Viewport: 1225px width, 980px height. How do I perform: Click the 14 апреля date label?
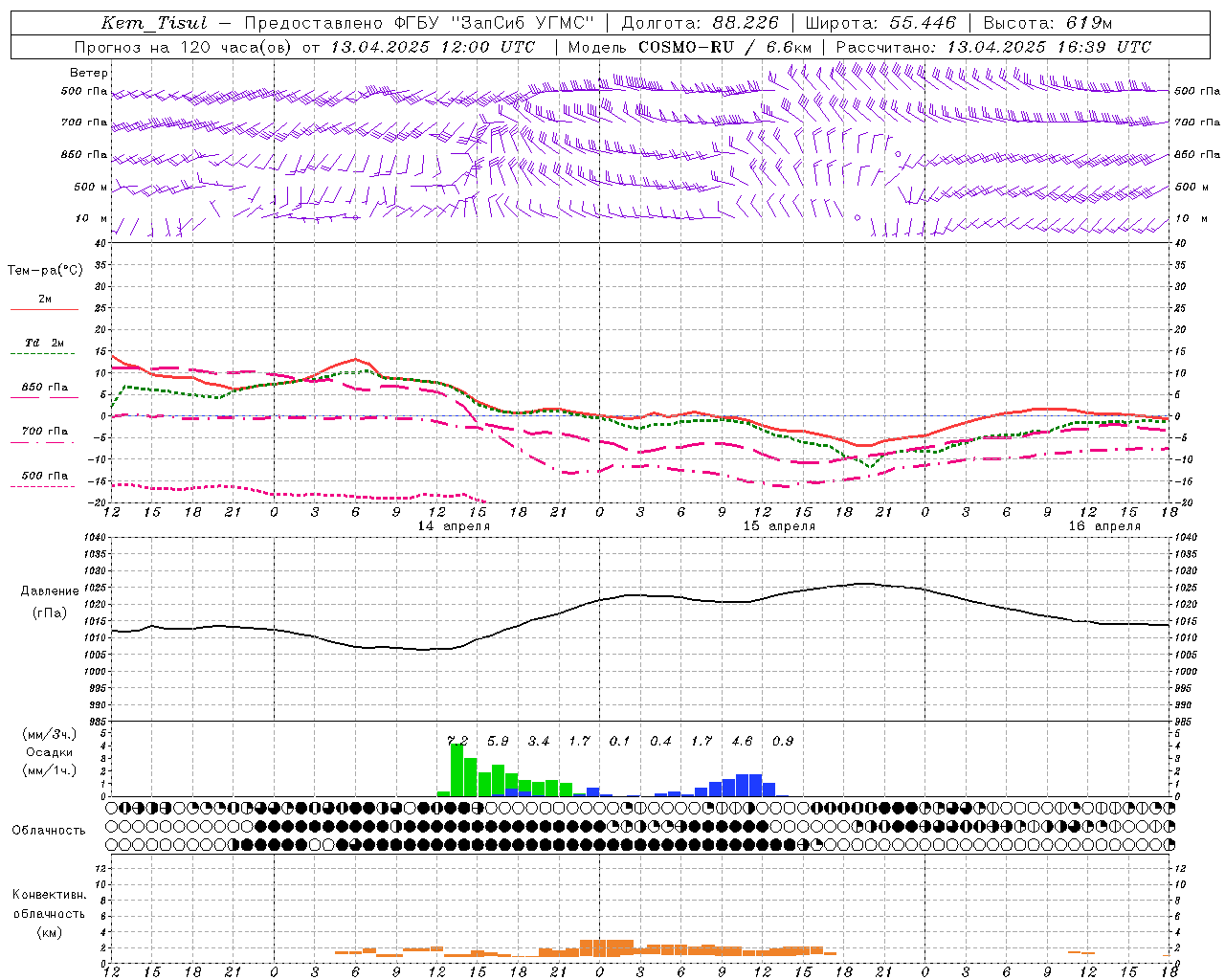pos(454,526)
